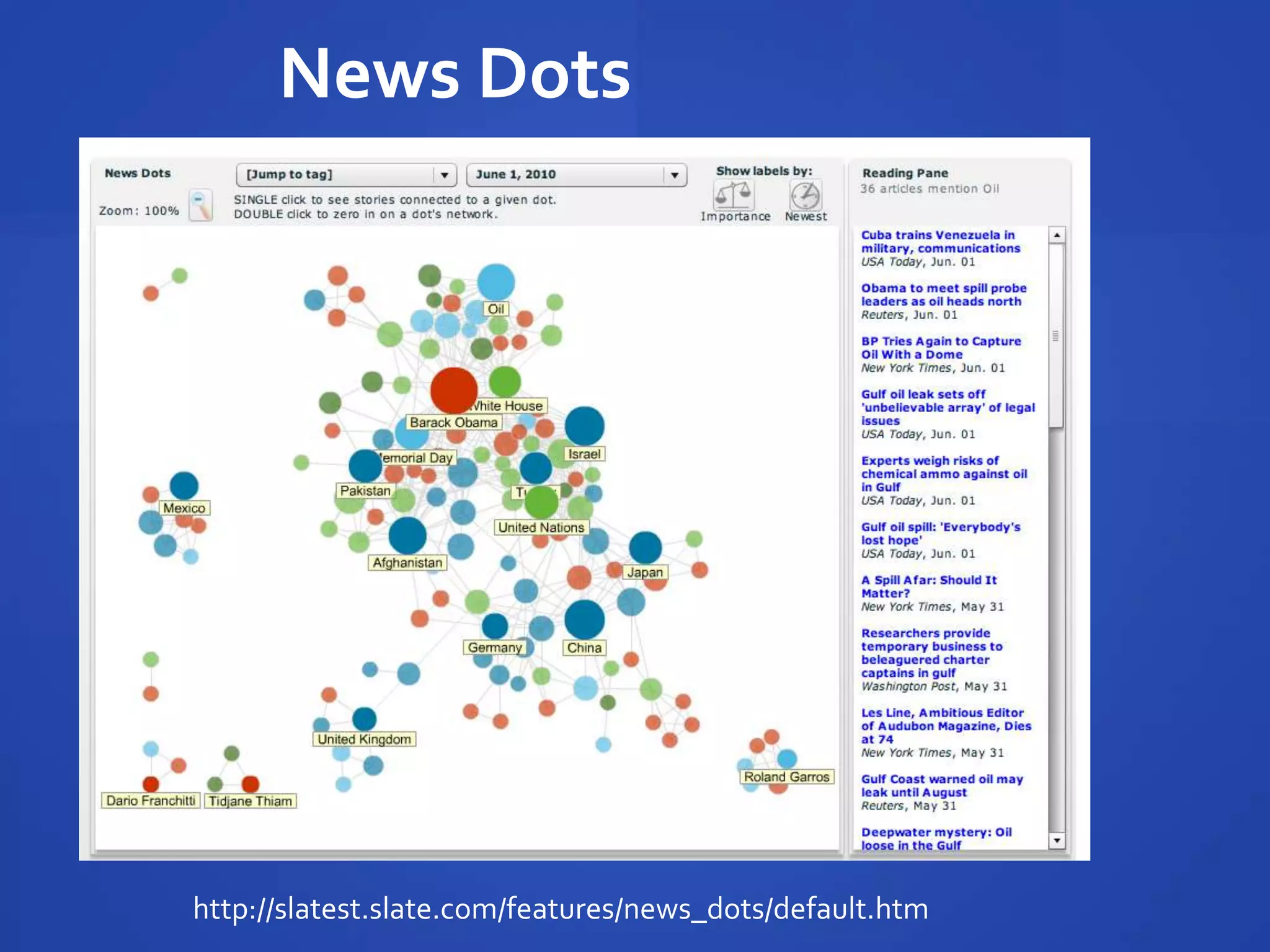The height and width of the screenshot is (952, 1270).
Task: Click reading pane scrollbar up arrow
Action: (1057, 235)
